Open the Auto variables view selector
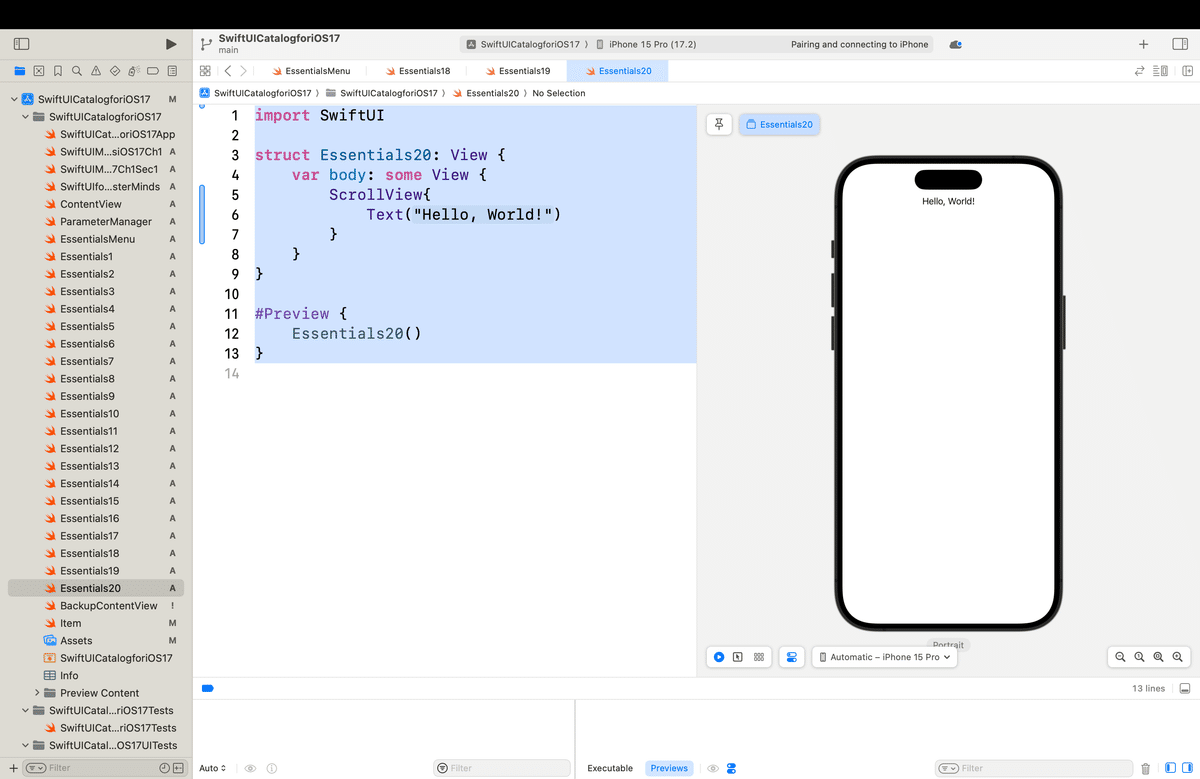Viewport: 1200px width, 779px height. (213, 768)
